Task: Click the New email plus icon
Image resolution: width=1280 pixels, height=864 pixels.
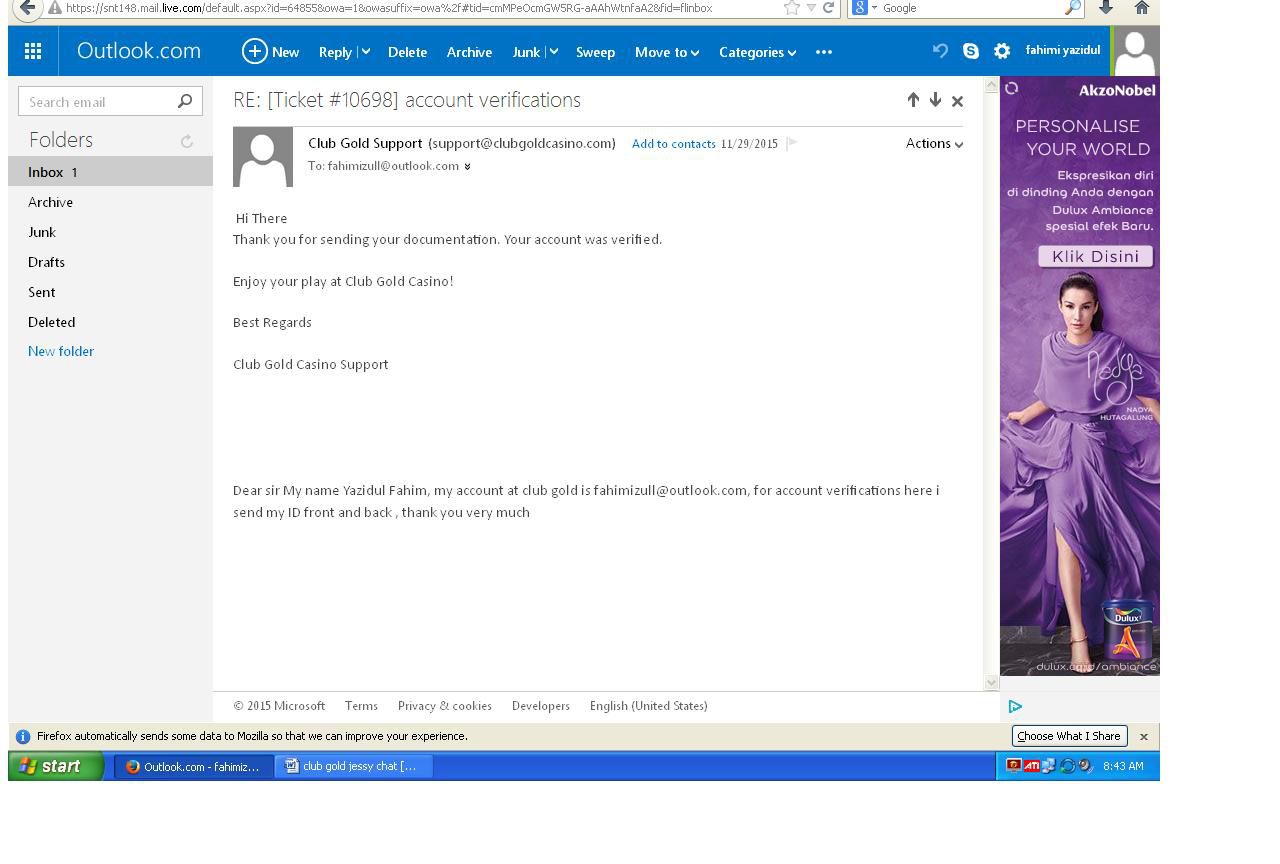Action: coord(255,51)
